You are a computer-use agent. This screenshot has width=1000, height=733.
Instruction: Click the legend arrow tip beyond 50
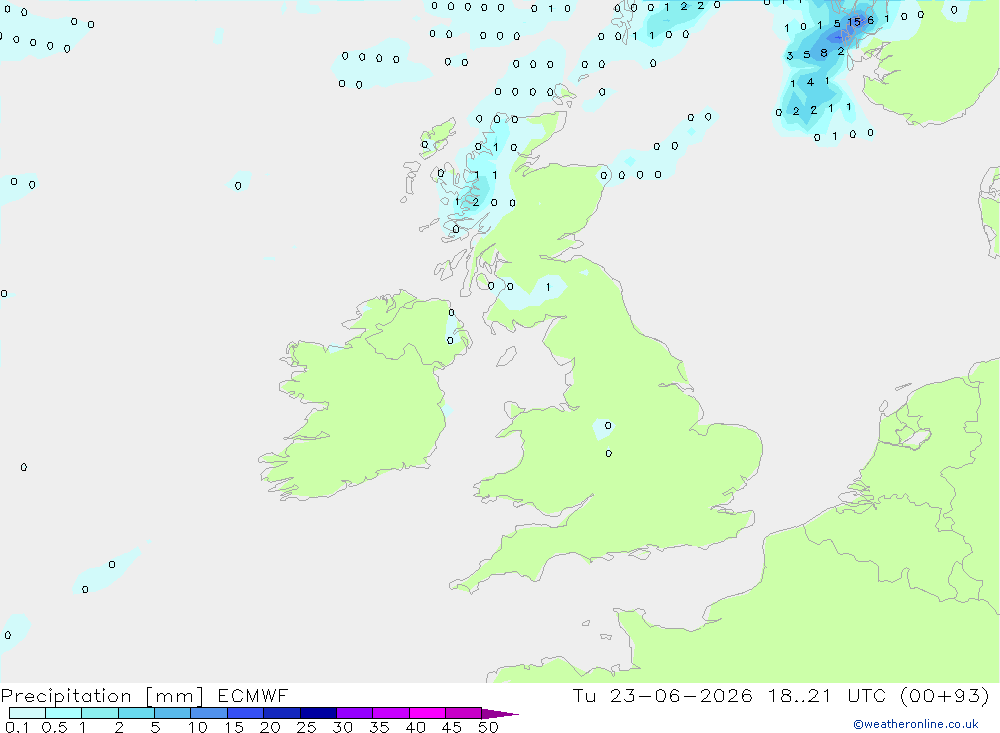point(501,714)
